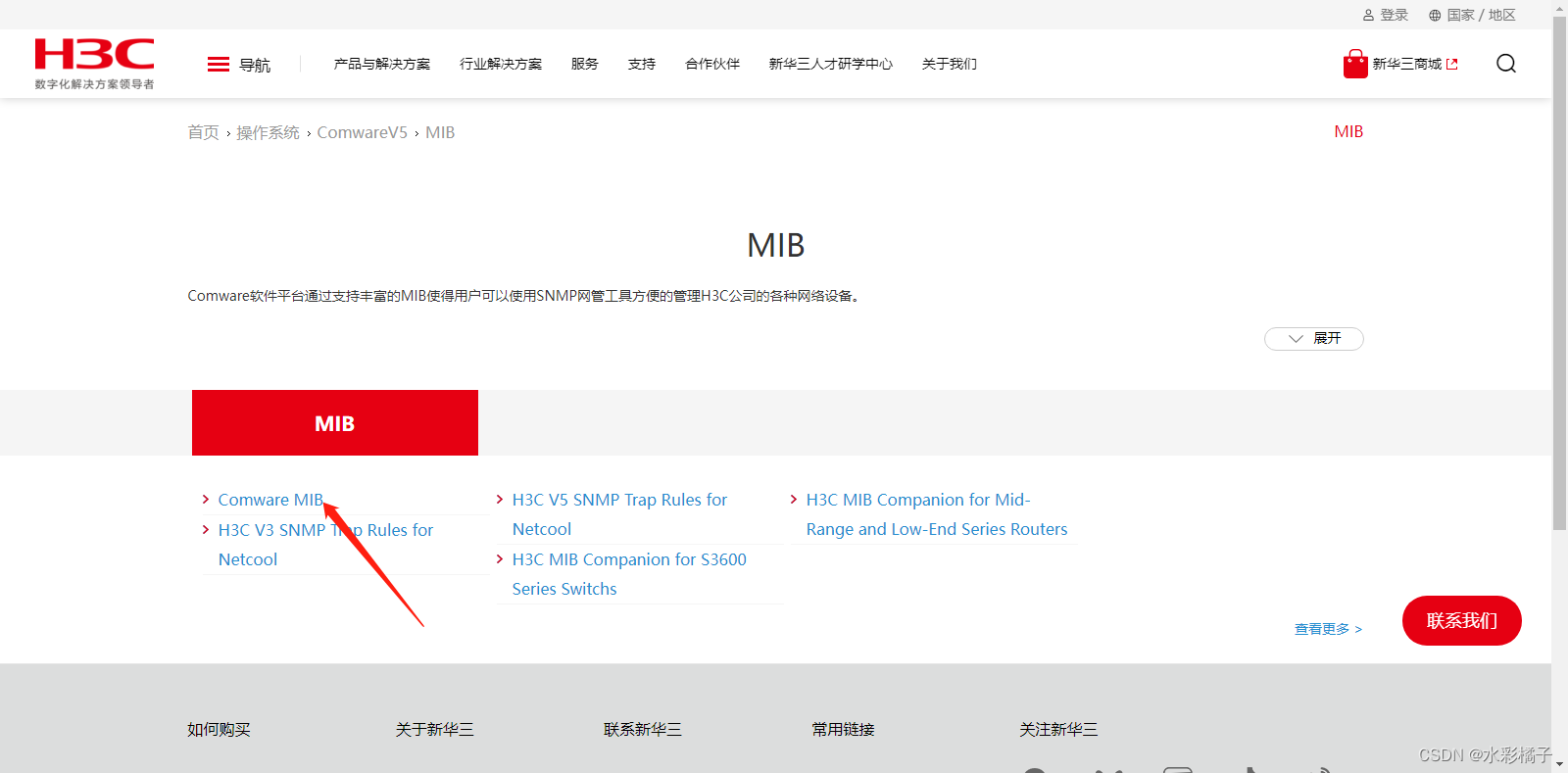Open the hamburger 导航 menu icon
Viewport: 1568px width, 773px height.
[x=219, y=65]
